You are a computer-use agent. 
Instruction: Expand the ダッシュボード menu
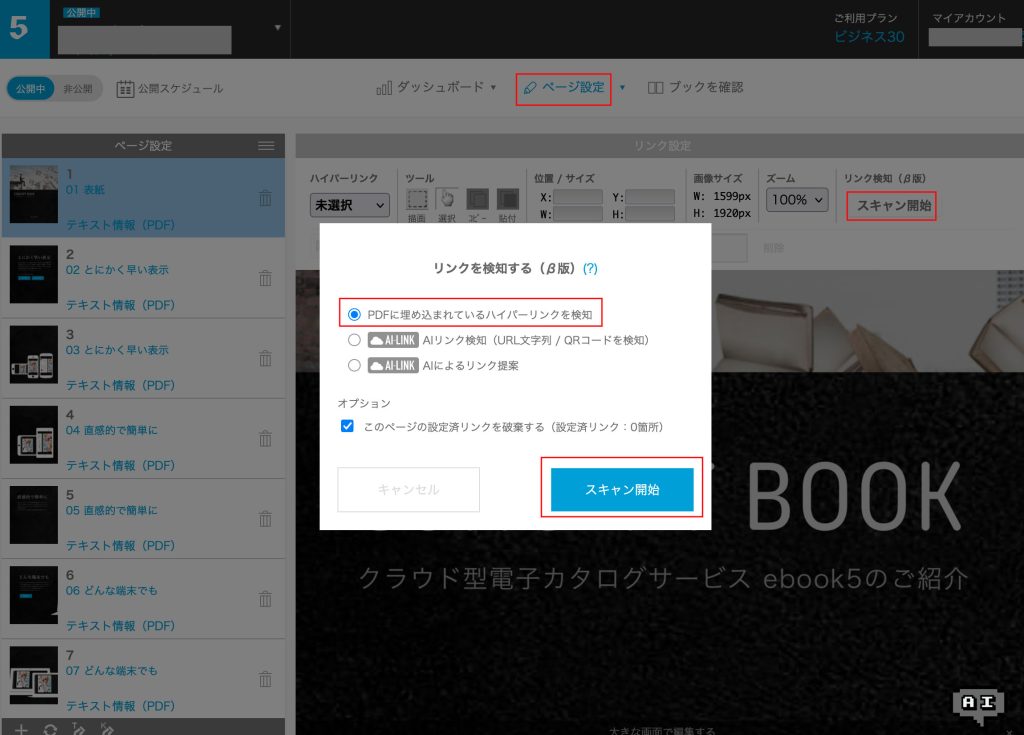coord(437,87)
